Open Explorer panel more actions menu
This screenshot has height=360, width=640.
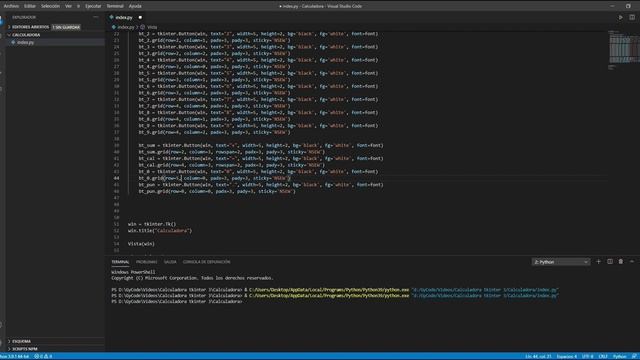[96, 17]
